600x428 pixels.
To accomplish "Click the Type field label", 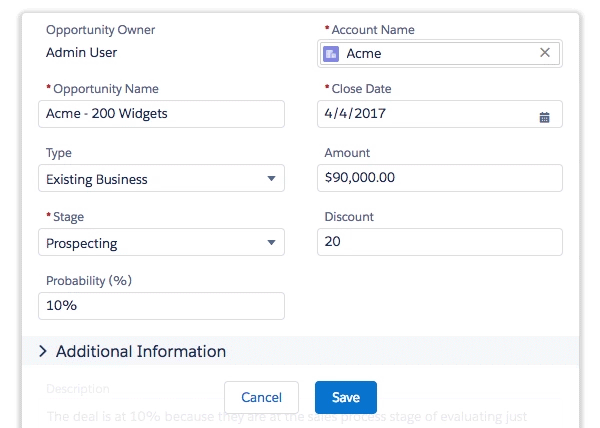I will 59,153.
